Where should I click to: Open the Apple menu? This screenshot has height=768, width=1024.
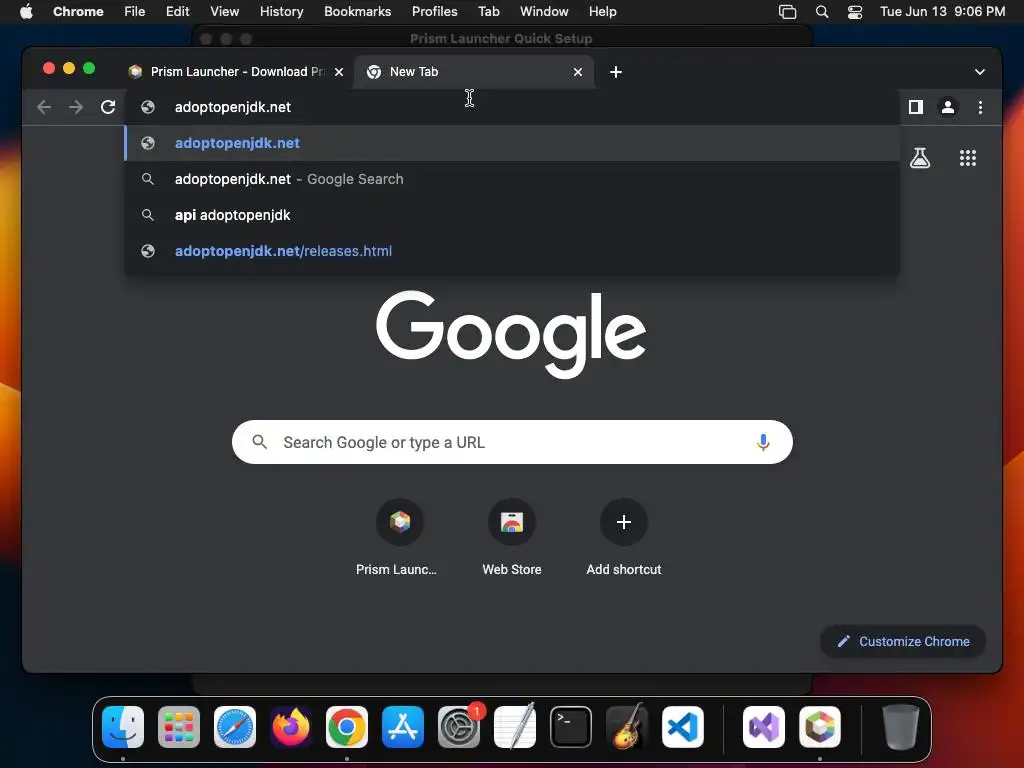point(26,12)
